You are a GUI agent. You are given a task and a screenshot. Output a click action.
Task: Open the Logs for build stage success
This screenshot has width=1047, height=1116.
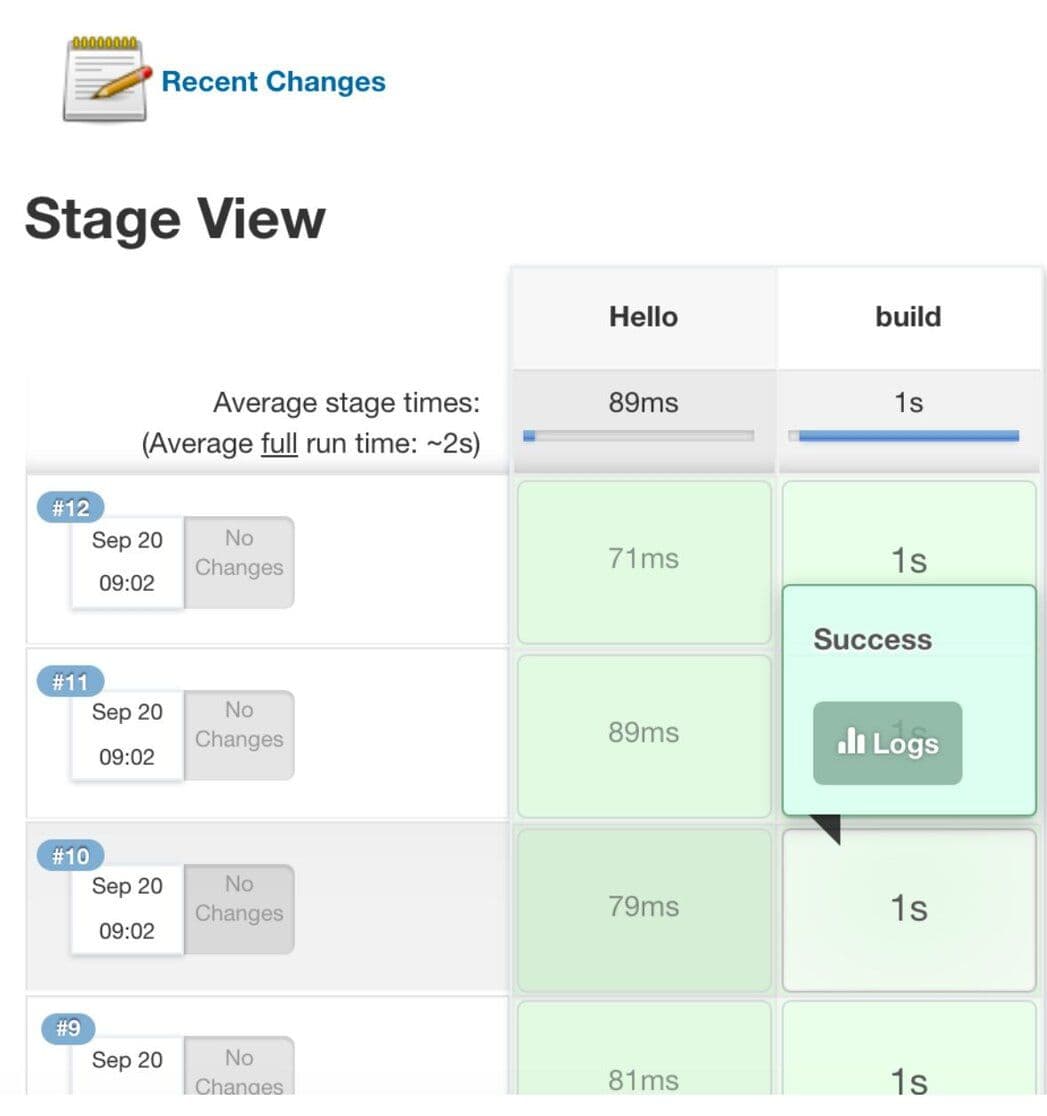click(x=887, y=742)
